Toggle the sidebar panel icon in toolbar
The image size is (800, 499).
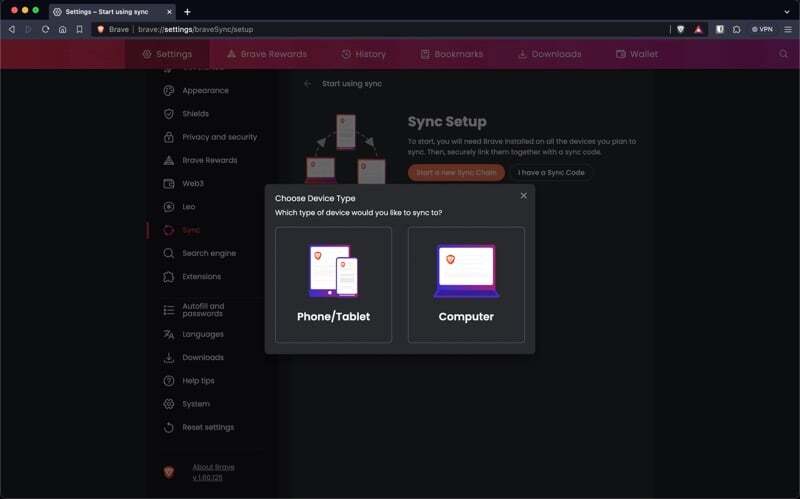tap(719, 30)
